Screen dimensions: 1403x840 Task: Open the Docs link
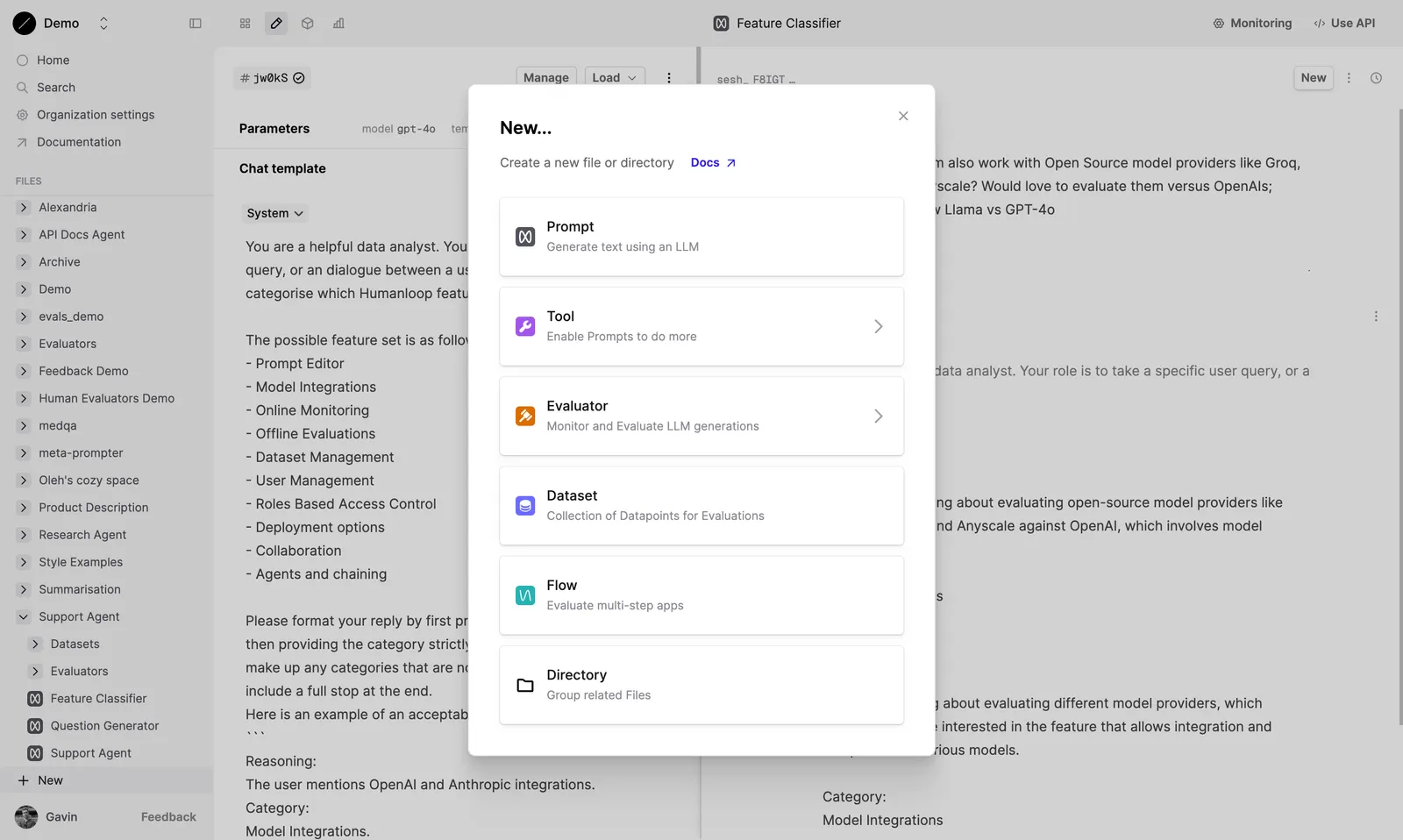[x=714, y=163]
